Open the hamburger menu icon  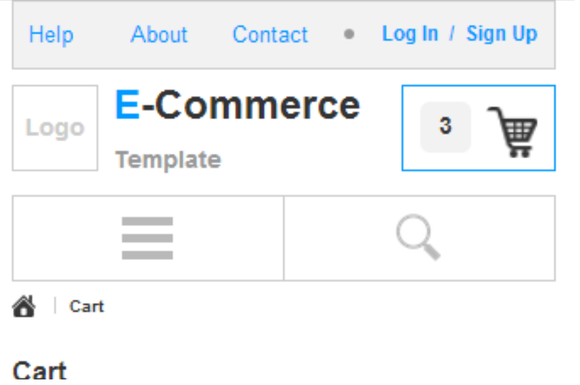[147, 238]
